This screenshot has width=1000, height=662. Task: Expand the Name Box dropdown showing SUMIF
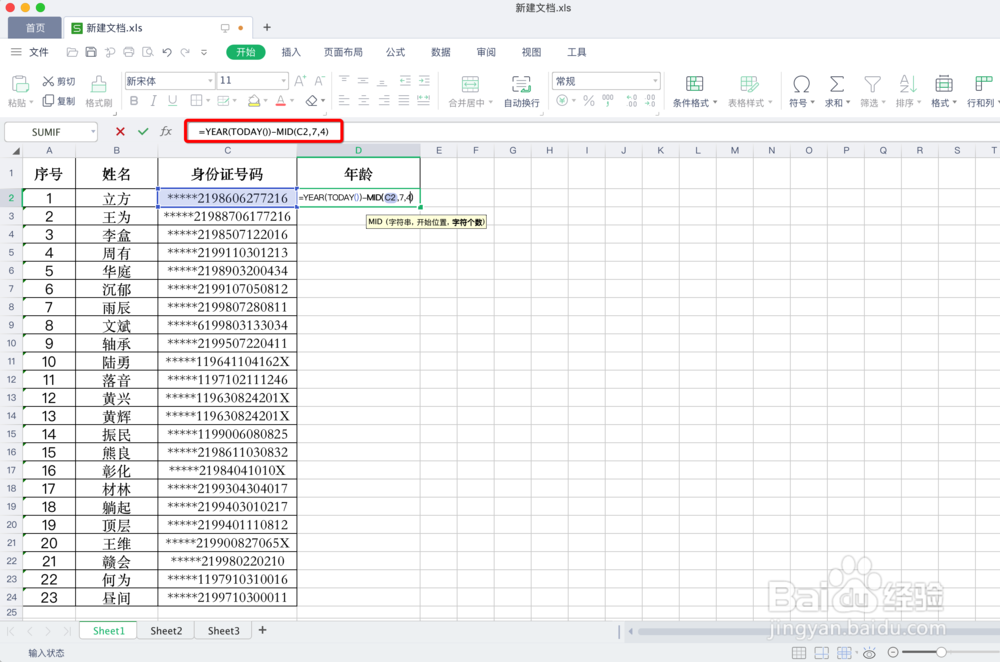pyautogui.click(x=93, y=132)
